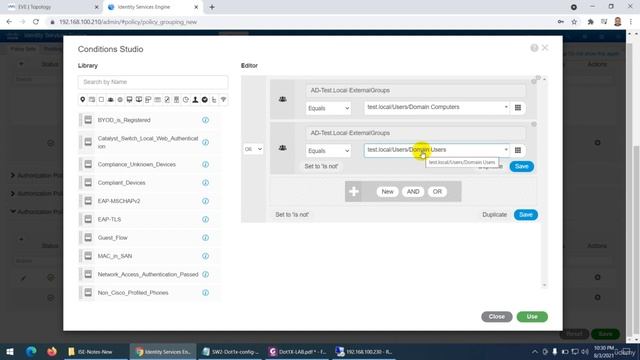The width and height of the screenshot is (640, 360).
Task: Open the OR logical operator dropdown
Action: coord(253,149)
